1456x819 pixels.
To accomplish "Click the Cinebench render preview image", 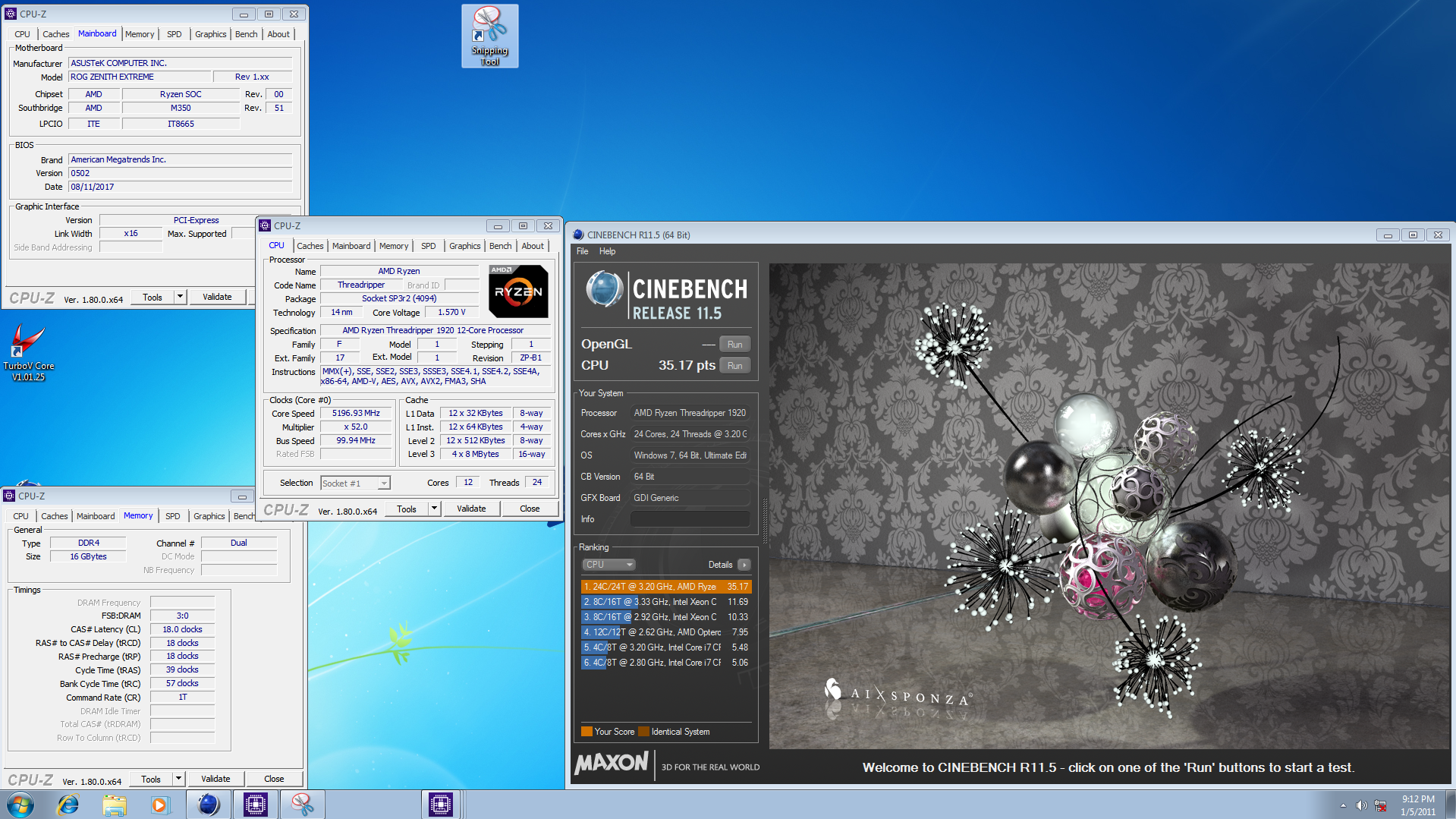I will (x=1109, y=506).
